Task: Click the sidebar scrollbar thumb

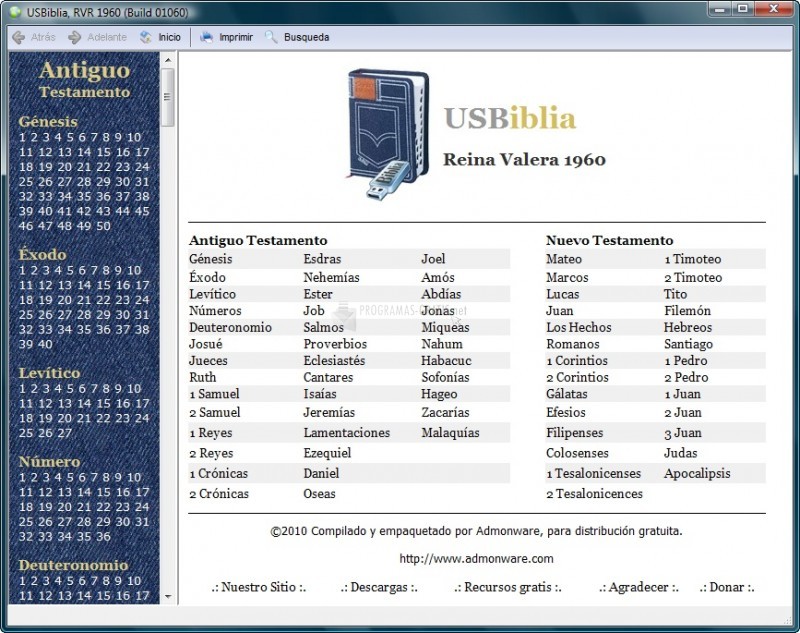Action: (167, 97)
